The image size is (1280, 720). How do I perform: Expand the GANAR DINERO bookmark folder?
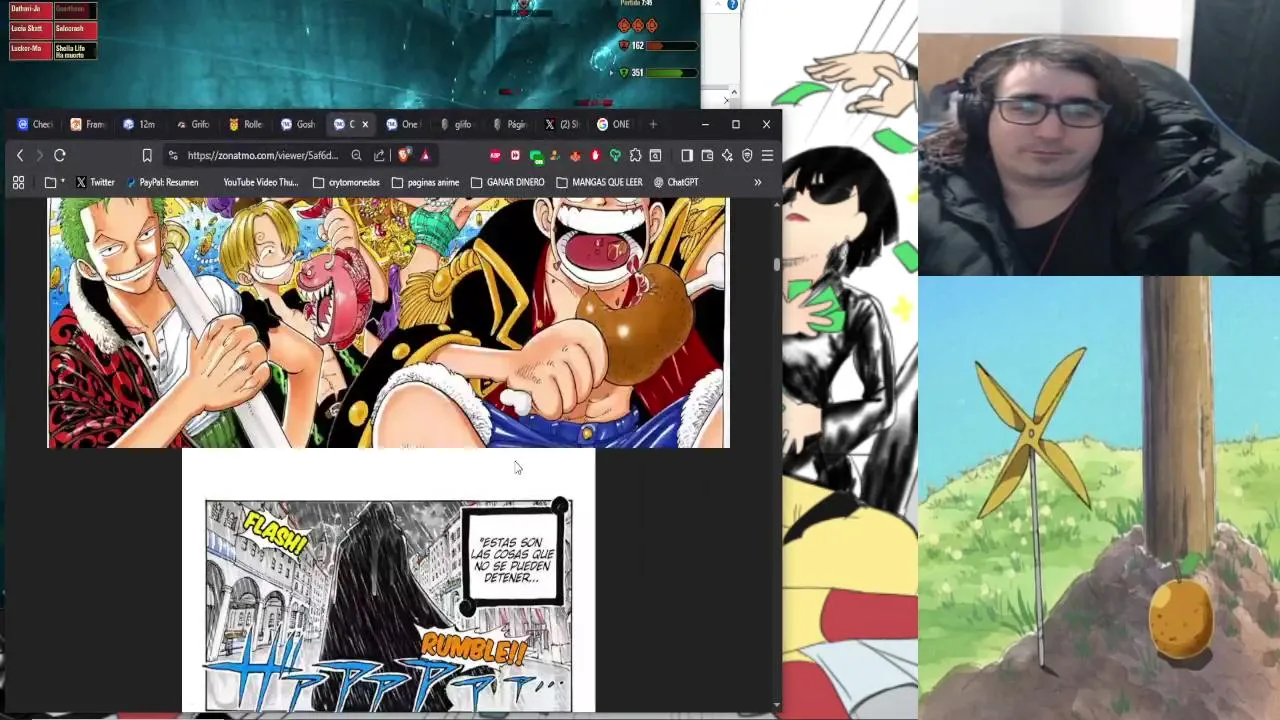tap(507, 182)
